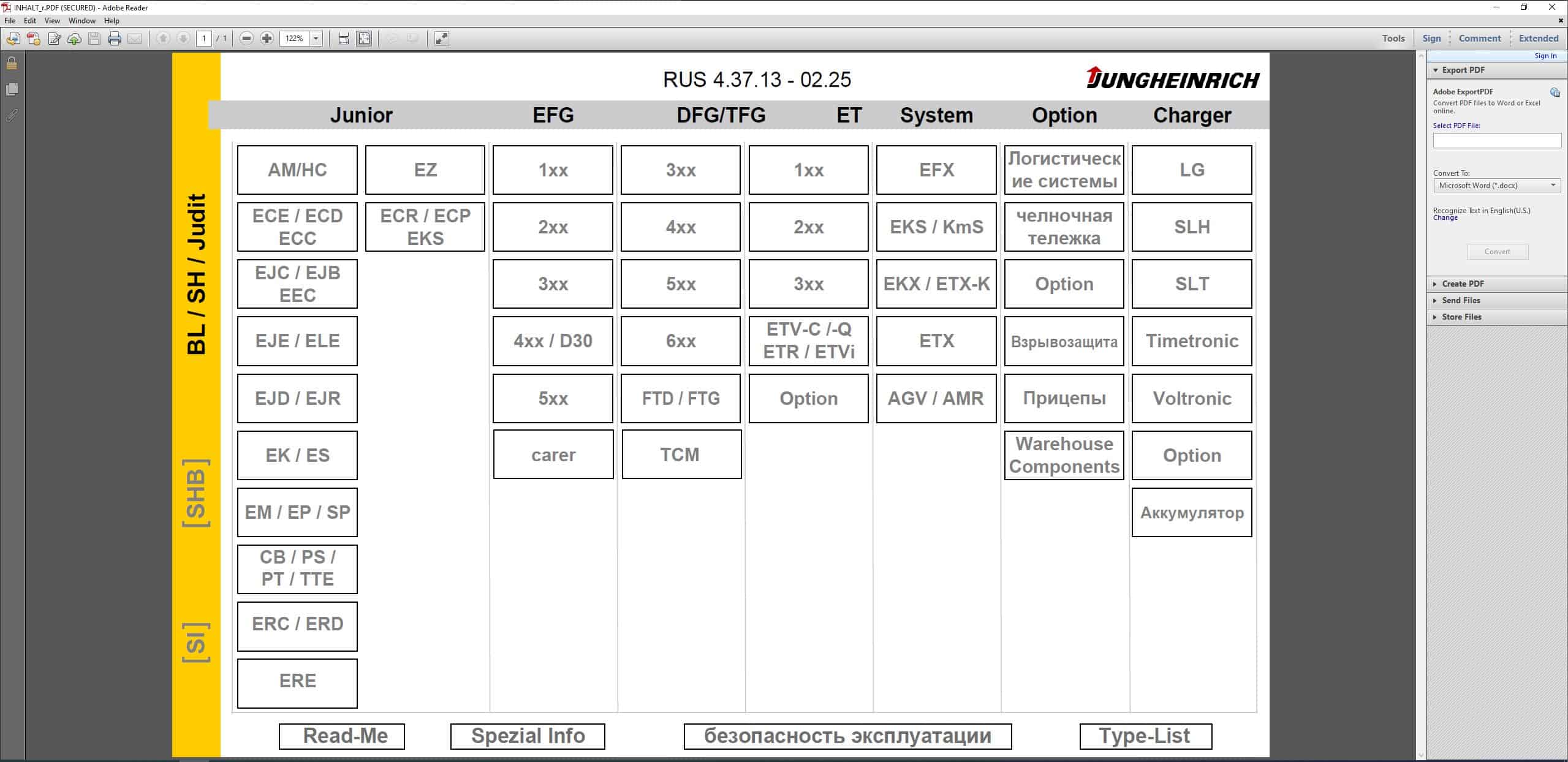Open the Read-Me link box
Viewport: 1568px width, 762px height.
pos(342,736)
